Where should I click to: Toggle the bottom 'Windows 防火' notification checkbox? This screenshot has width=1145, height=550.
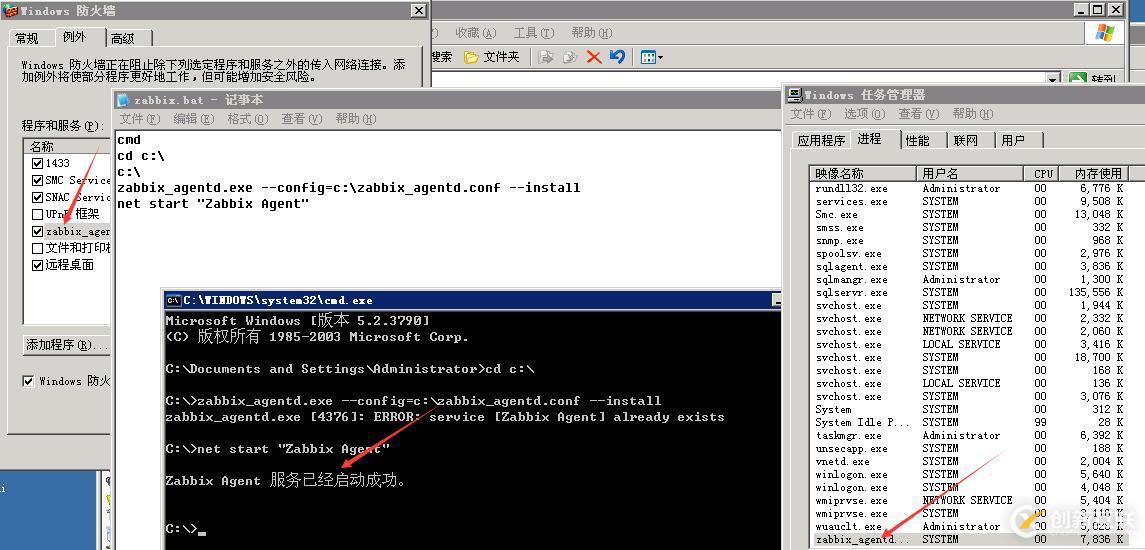28,381
